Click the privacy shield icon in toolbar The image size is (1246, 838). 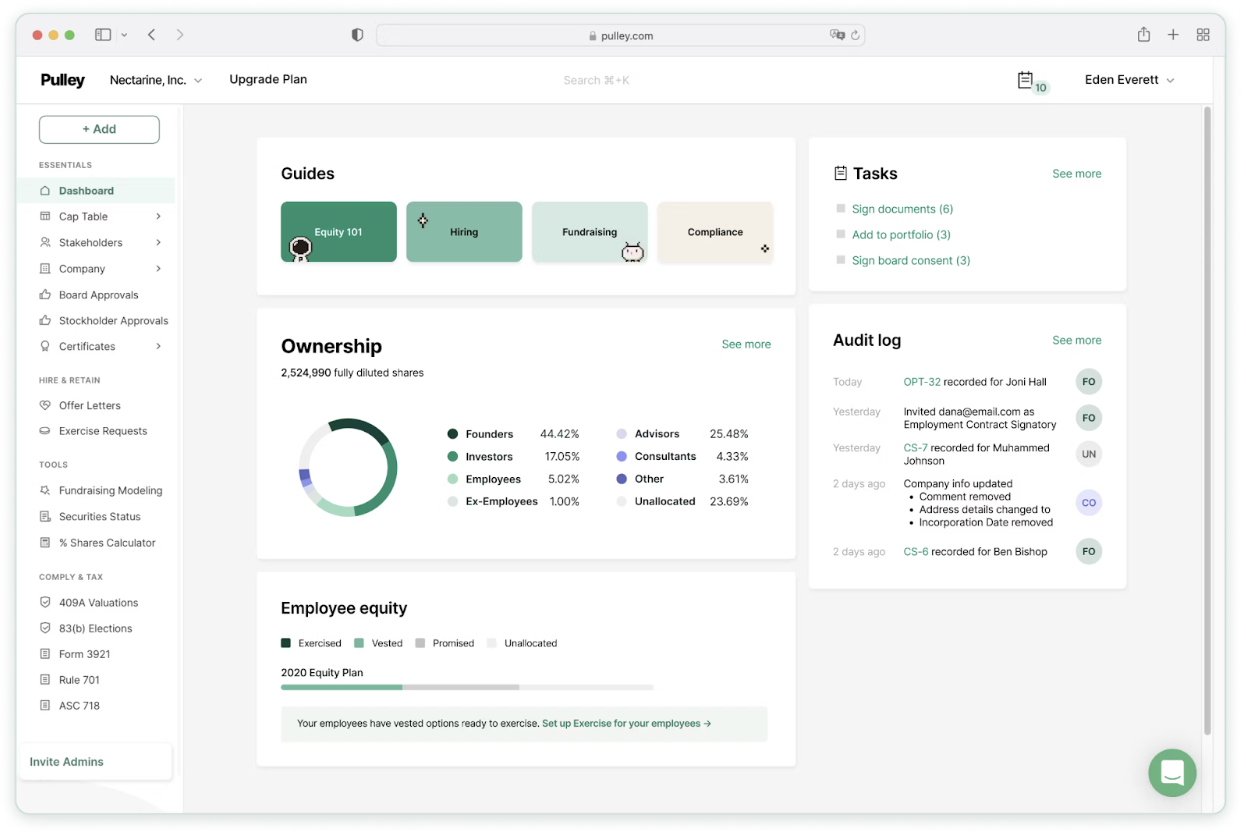tap(357, 35)
